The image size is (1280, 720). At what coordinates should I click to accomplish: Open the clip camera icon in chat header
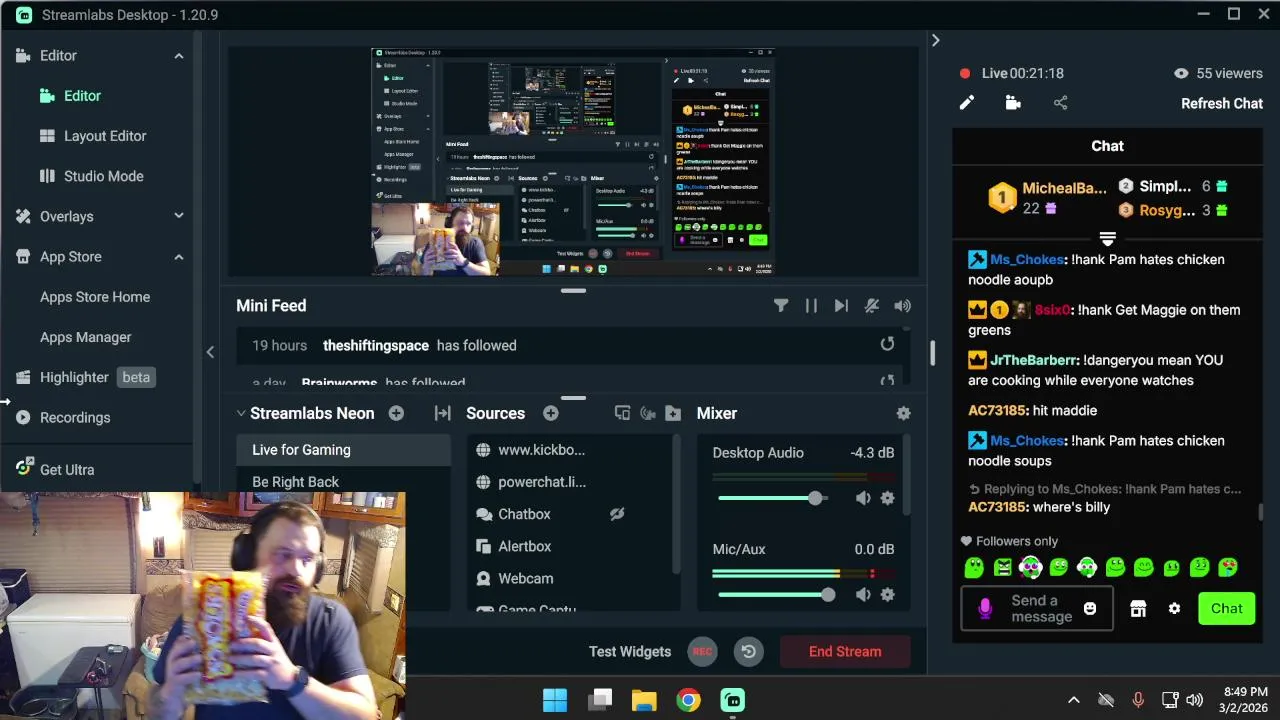(1013, 103)
